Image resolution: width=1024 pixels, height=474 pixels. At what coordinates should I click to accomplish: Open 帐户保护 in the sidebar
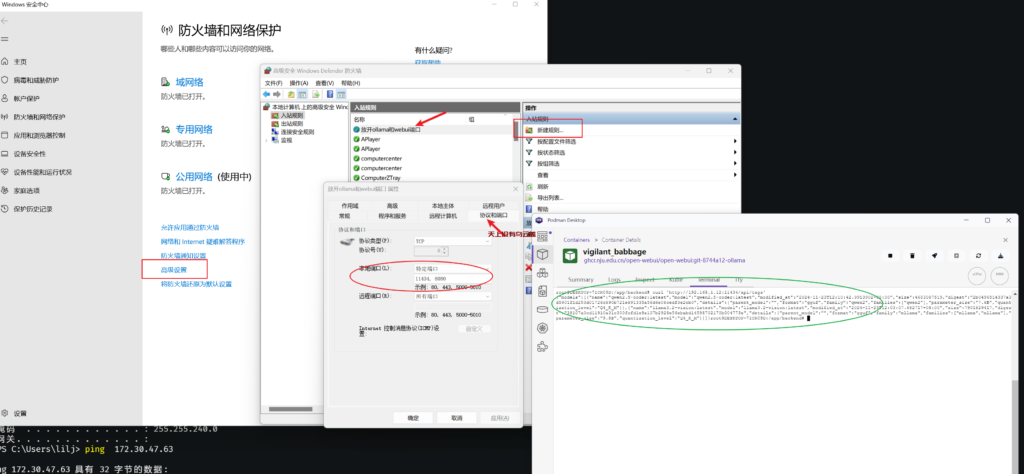tap(26, 99)
